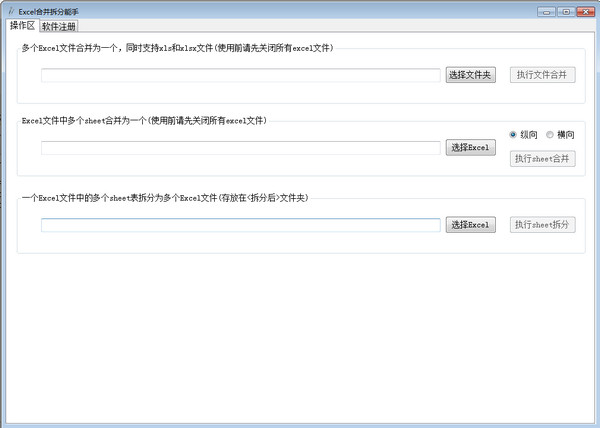This screenshot has width=600, height=428.
Task: Click the 多个Excel文件合并为一个 group label
Action: (x=178, y=48)
